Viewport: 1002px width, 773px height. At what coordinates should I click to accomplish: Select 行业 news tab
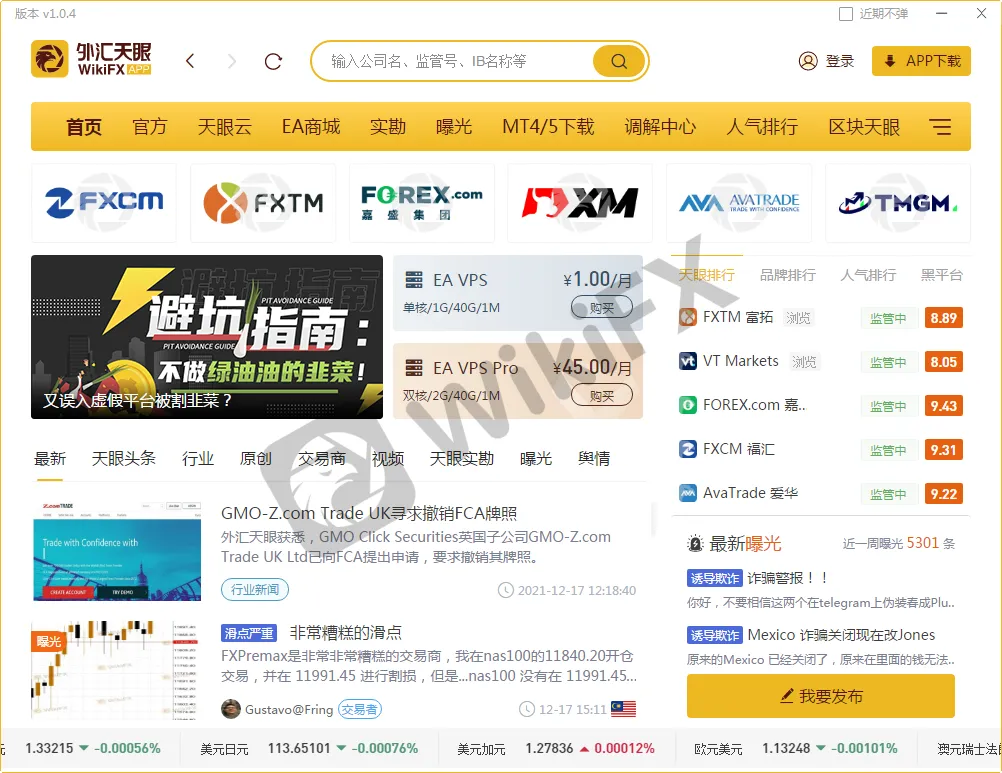pos(197,458)
